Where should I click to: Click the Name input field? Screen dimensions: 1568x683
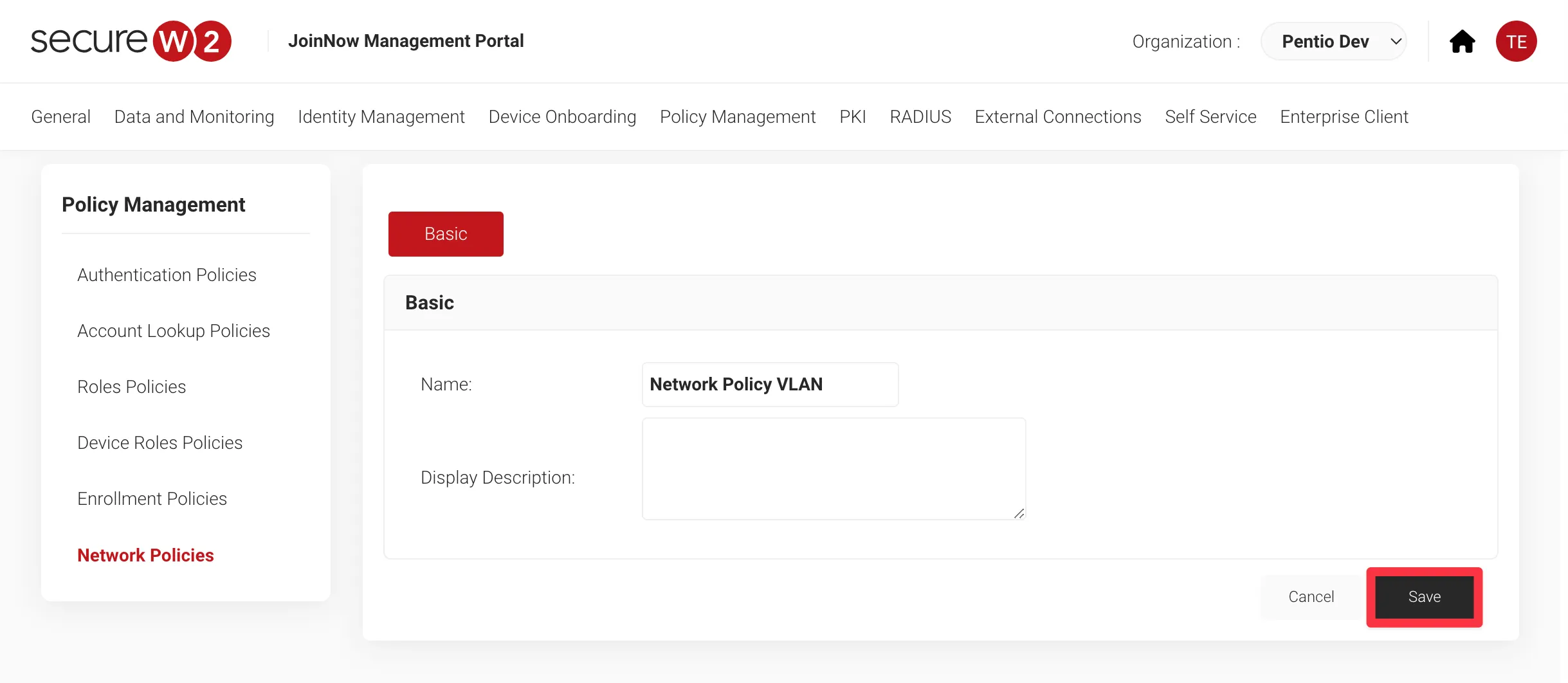770,385
